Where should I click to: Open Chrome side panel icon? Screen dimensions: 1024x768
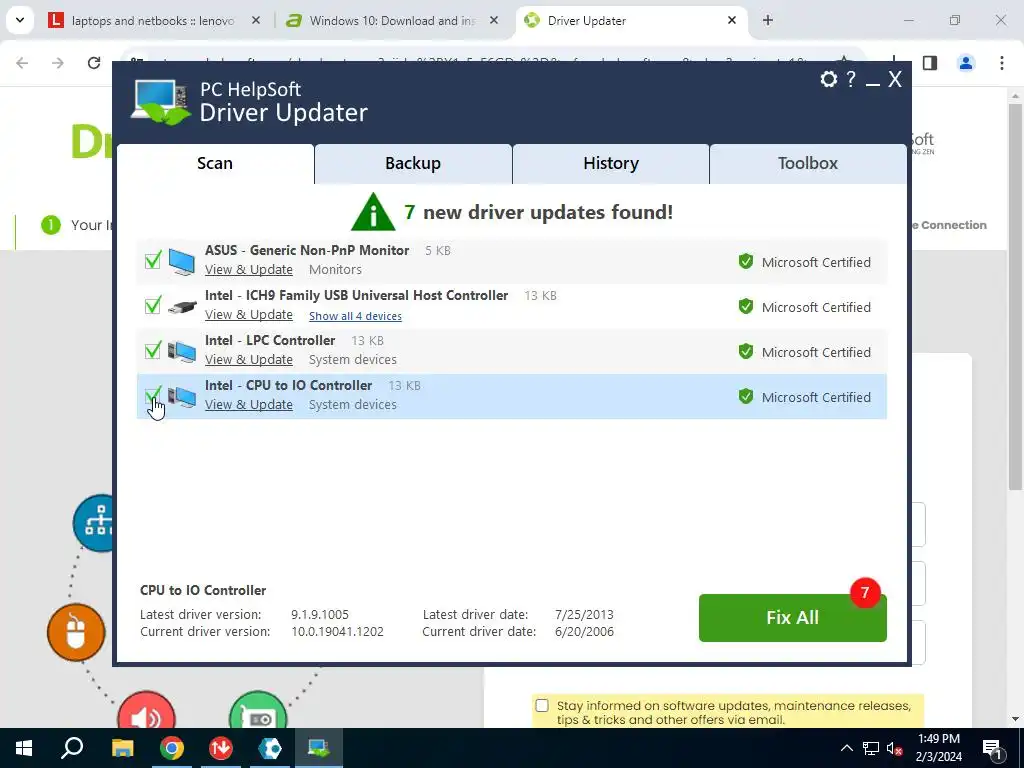[x=930, y=63]
